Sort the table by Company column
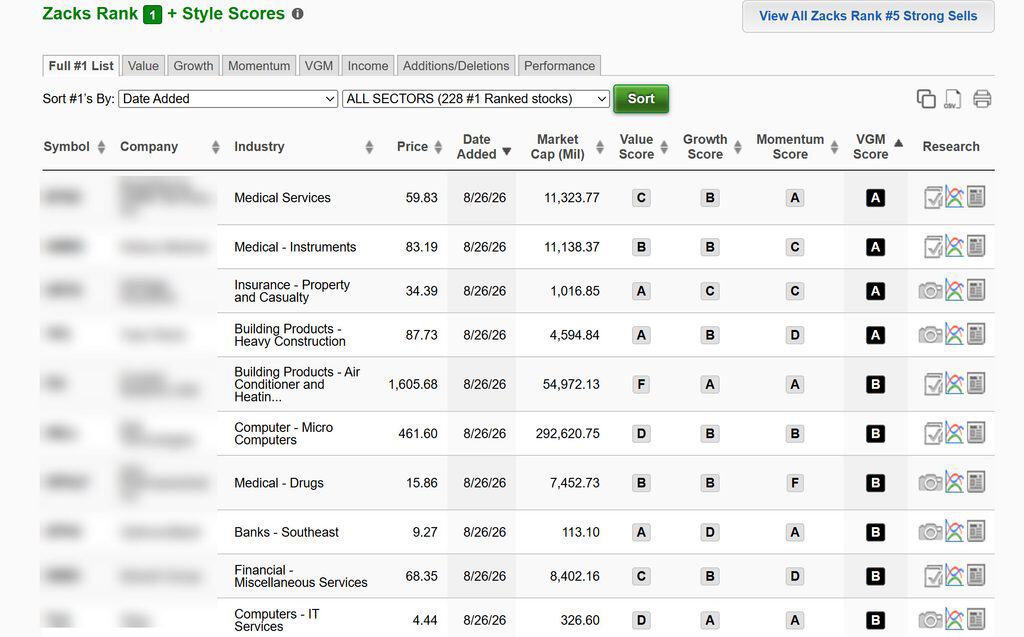 click(x=170, y=146)
